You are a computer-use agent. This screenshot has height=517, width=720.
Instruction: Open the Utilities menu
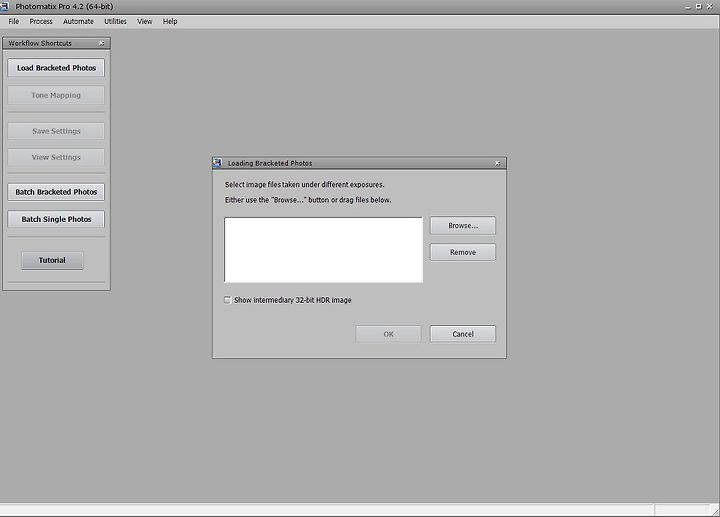click(x=115, y=22)
